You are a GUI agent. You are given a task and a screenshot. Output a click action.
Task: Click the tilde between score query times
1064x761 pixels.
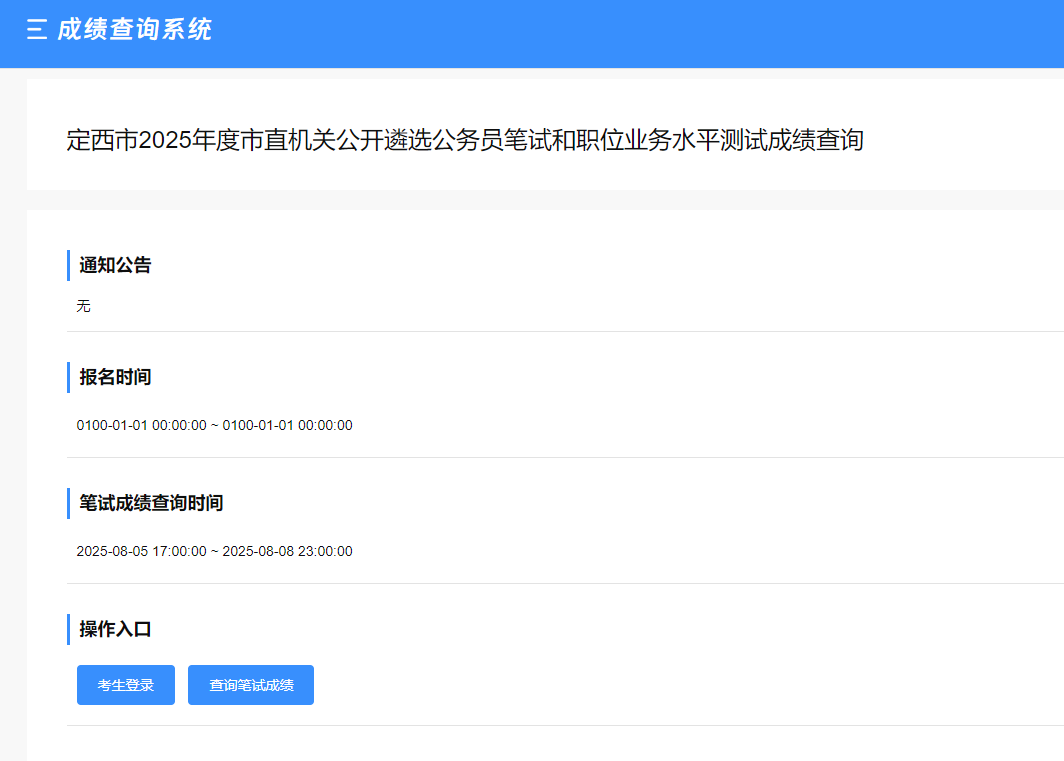coord(214,551)
